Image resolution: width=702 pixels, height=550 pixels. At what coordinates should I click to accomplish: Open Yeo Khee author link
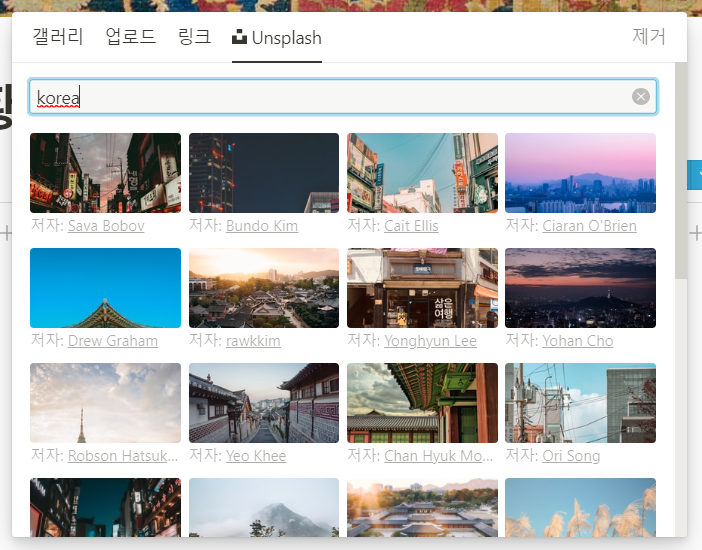(256, 456)
